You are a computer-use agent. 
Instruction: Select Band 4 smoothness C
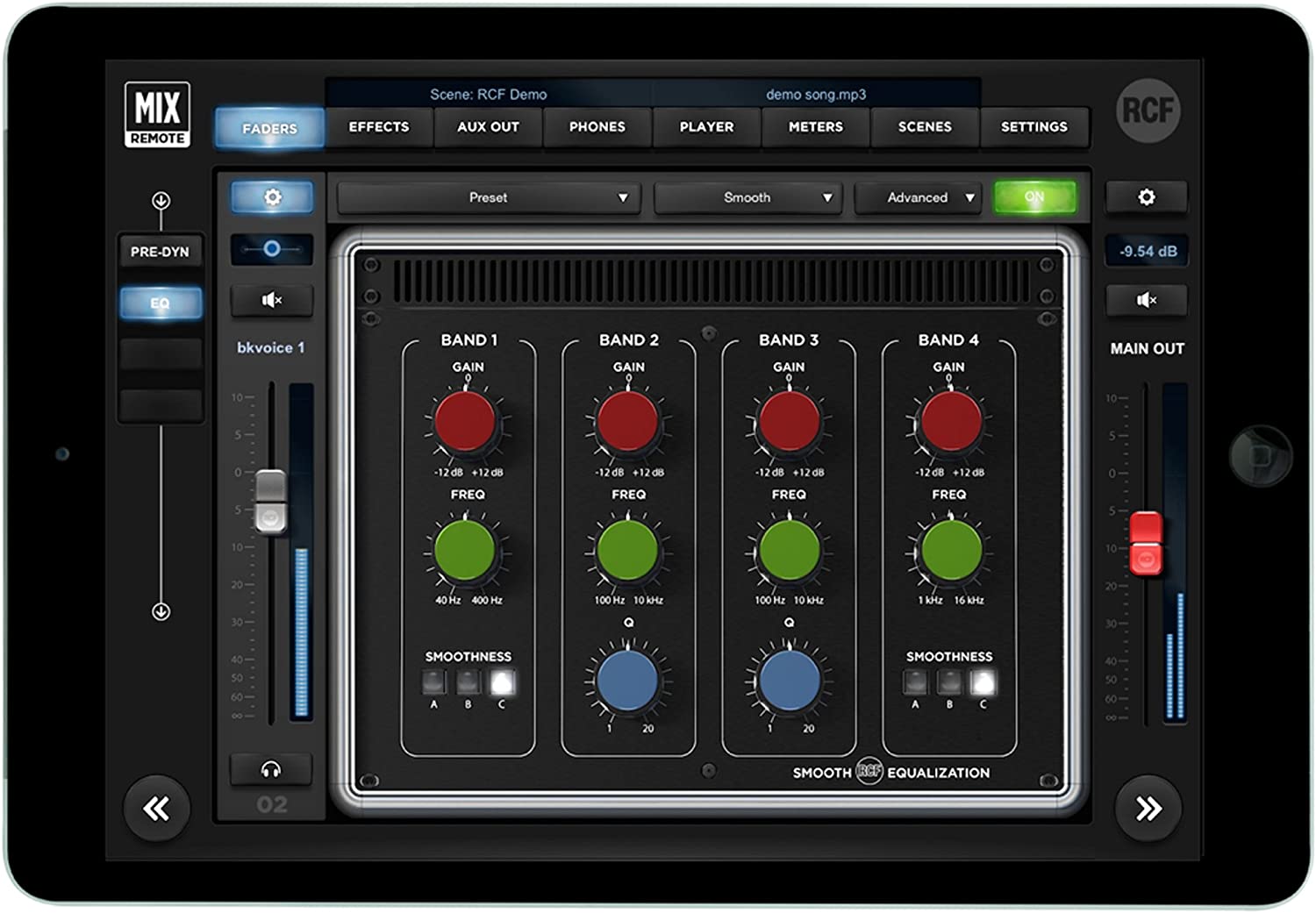click(x=983, y=681)
